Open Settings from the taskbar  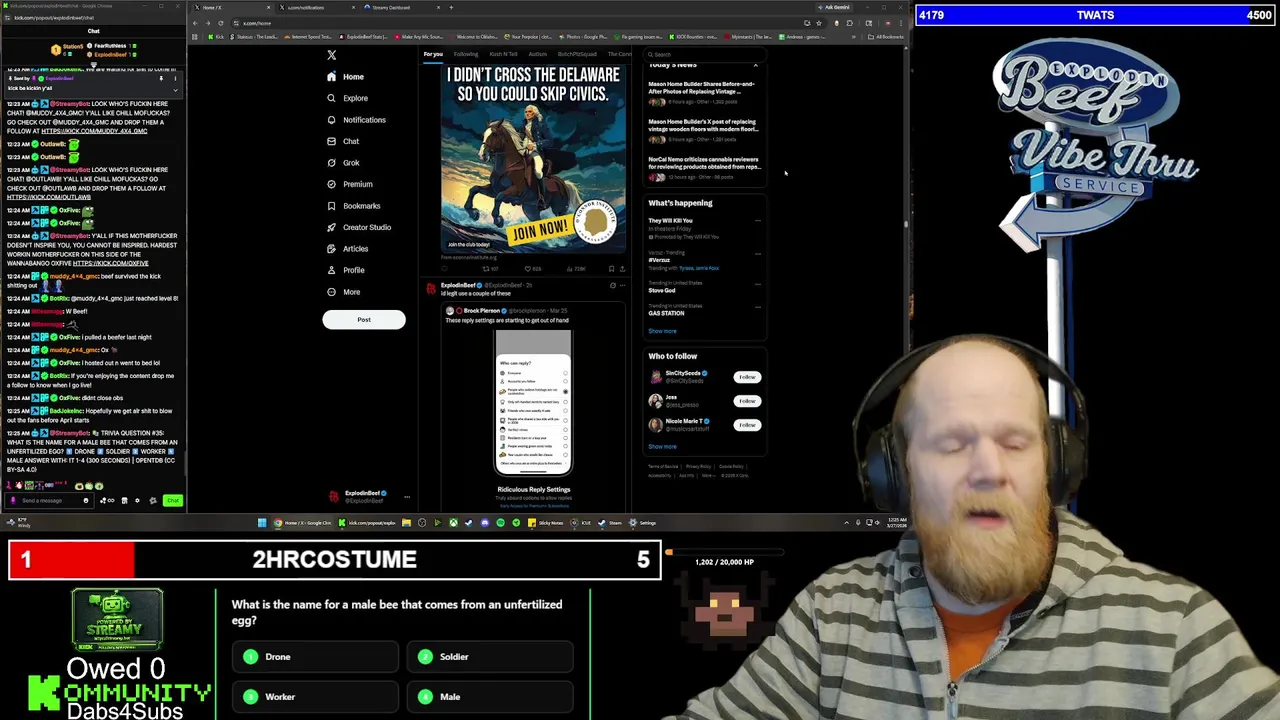coord(644,523)
